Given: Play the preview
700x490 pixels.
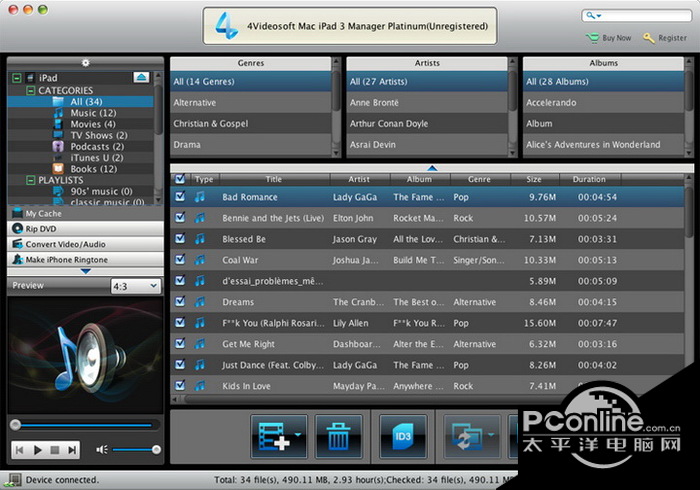Looking at the screenshot, I should 38,450.
